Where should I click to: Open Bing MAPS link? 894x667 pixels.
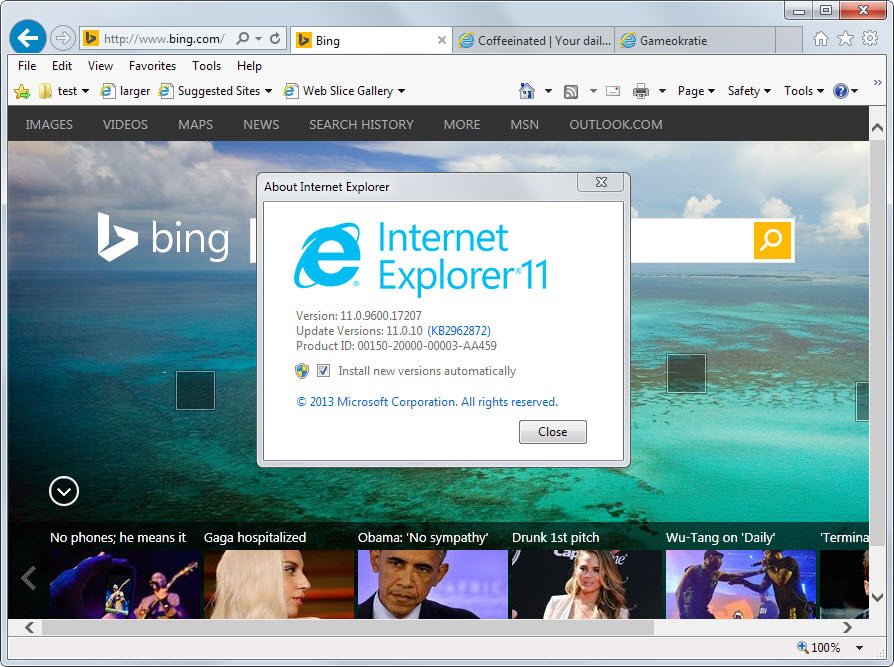[196, 124]
